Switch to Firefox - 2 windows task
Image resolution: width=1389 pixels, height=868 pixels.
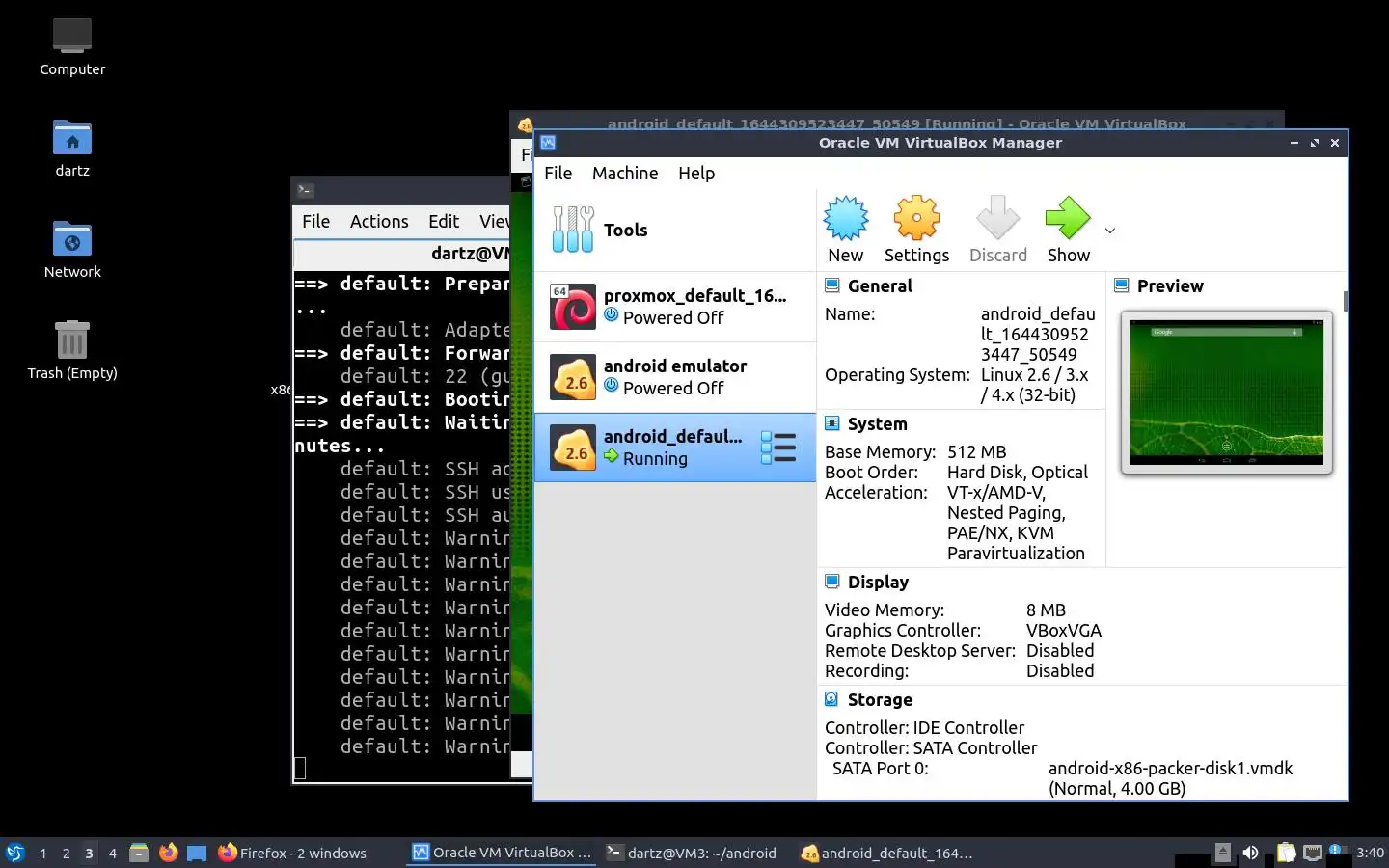pyautogui.click(x=293, y=853)
